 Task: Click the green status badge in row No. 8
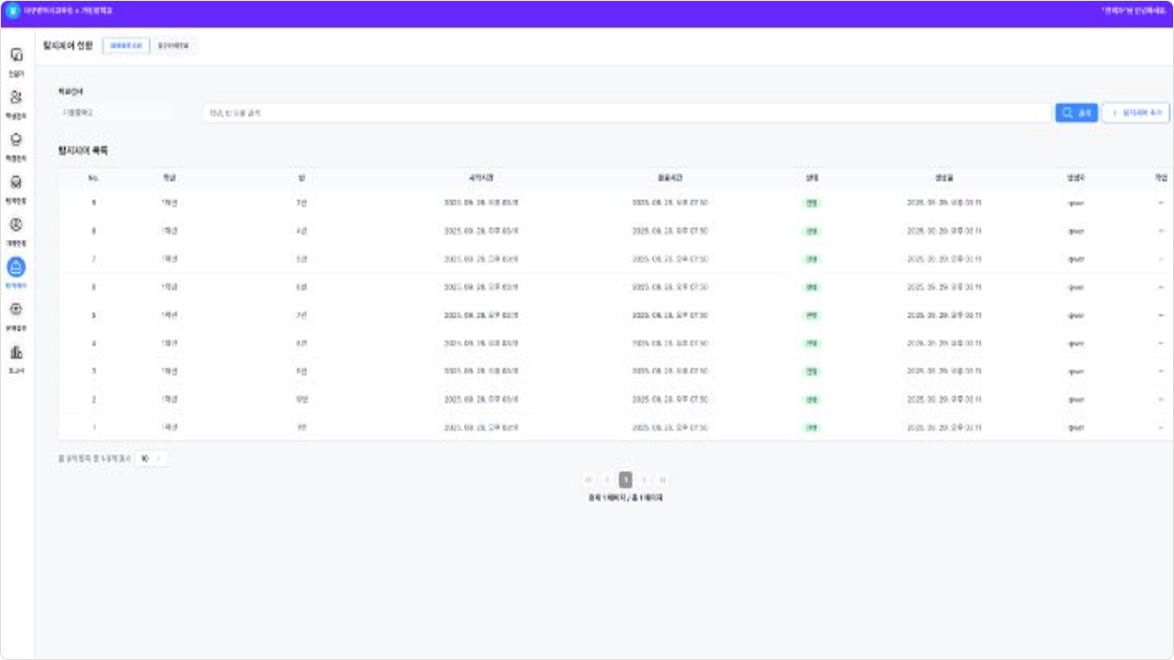point(811,231)
